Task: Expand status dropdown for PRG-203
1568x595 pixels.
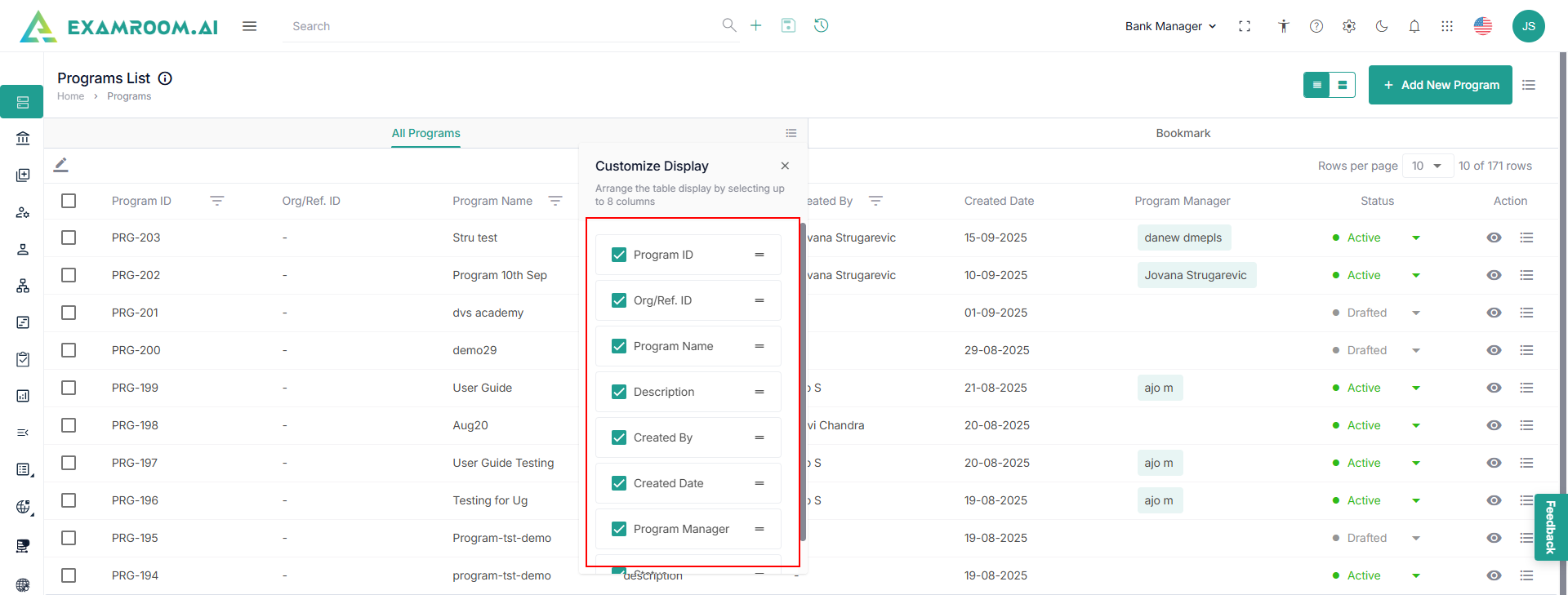Action: [1415, 238]
